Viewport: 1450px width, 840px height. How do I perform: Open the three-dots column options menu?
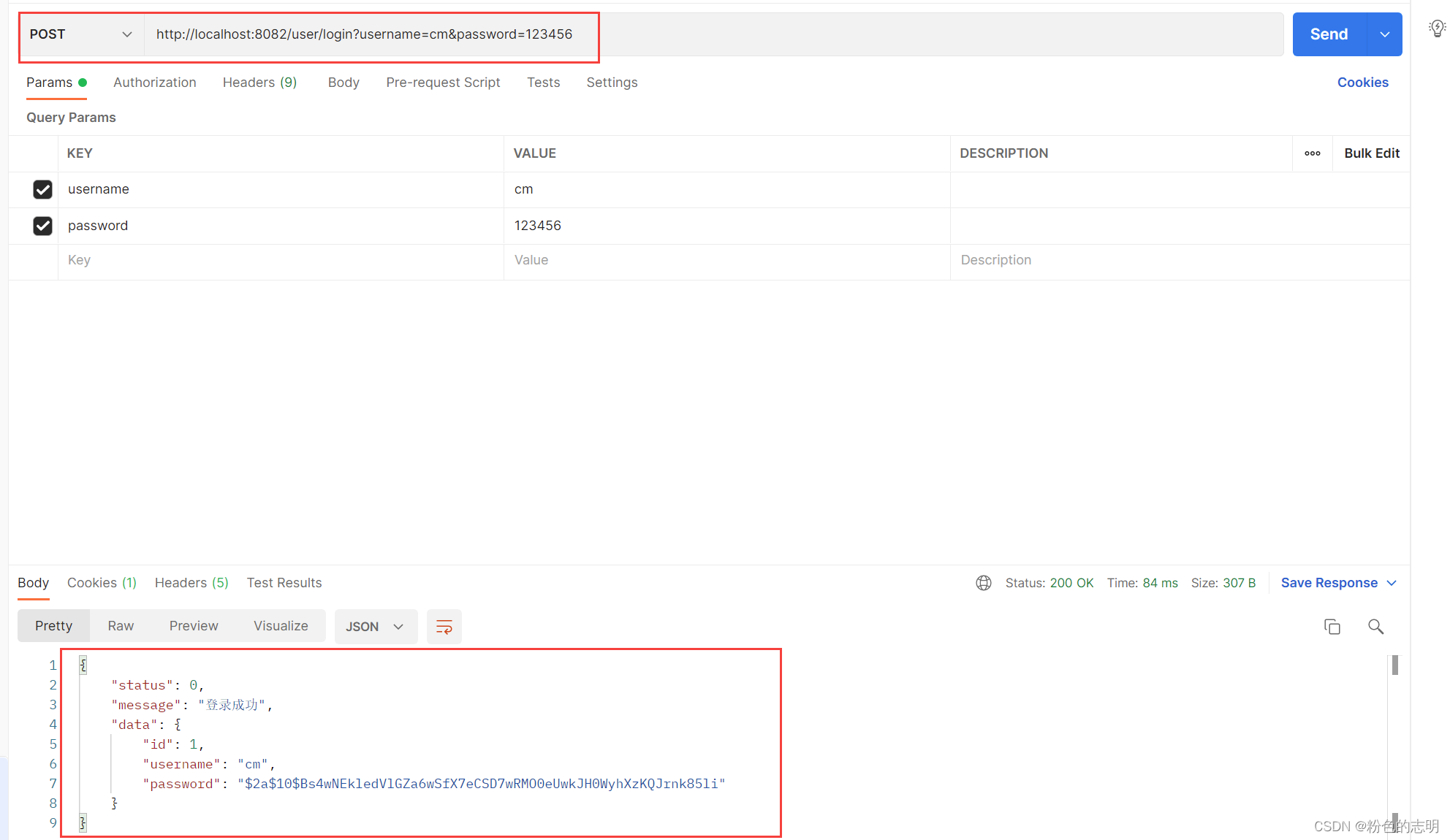[x=1313, y=153]
